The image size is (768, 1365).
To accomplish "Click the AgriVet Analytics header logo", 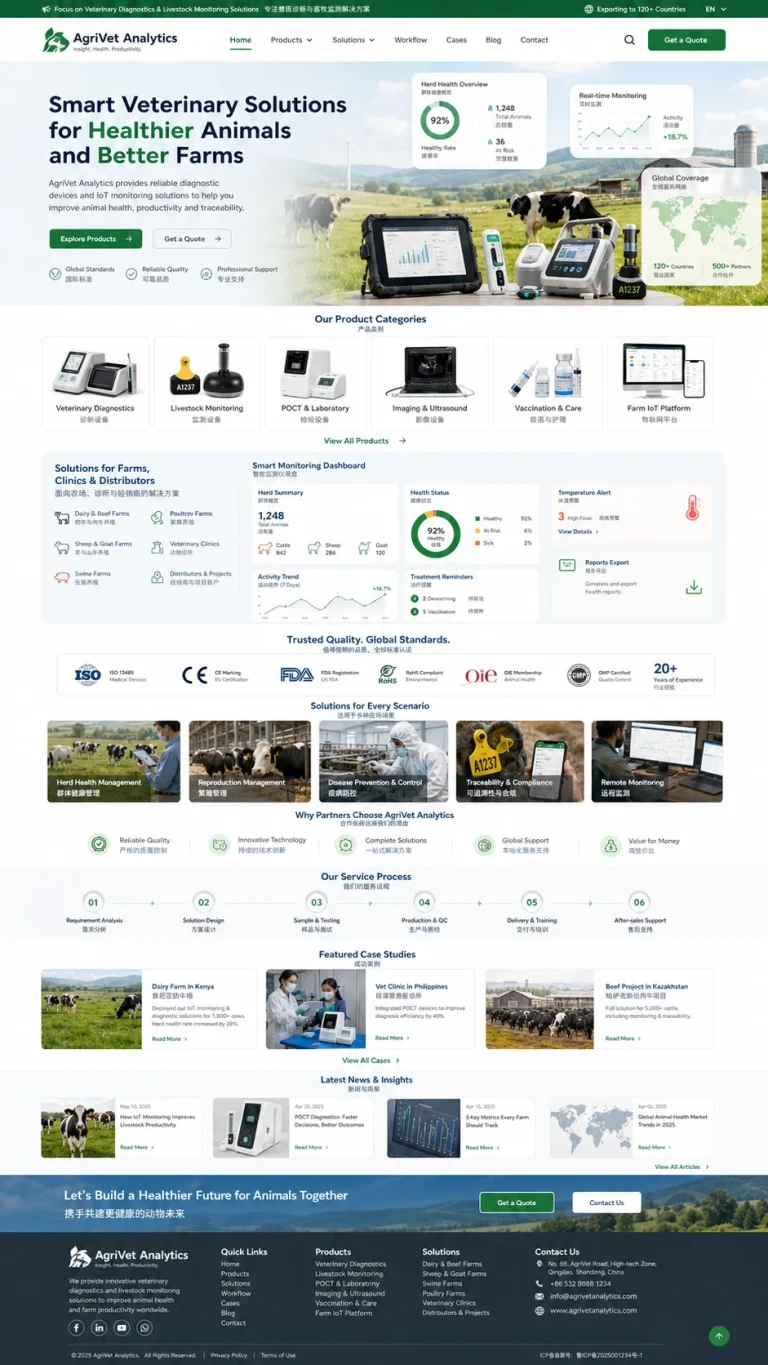I will (x=110, y=40).
